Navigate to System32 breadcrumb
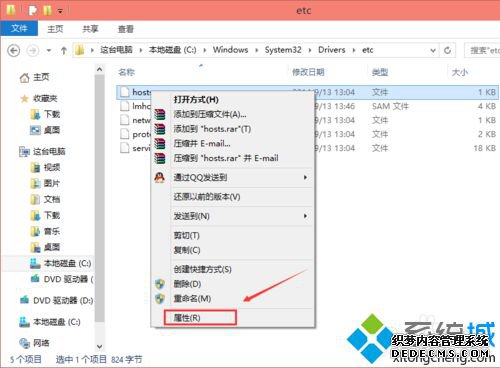 click(x=283, y=50)
